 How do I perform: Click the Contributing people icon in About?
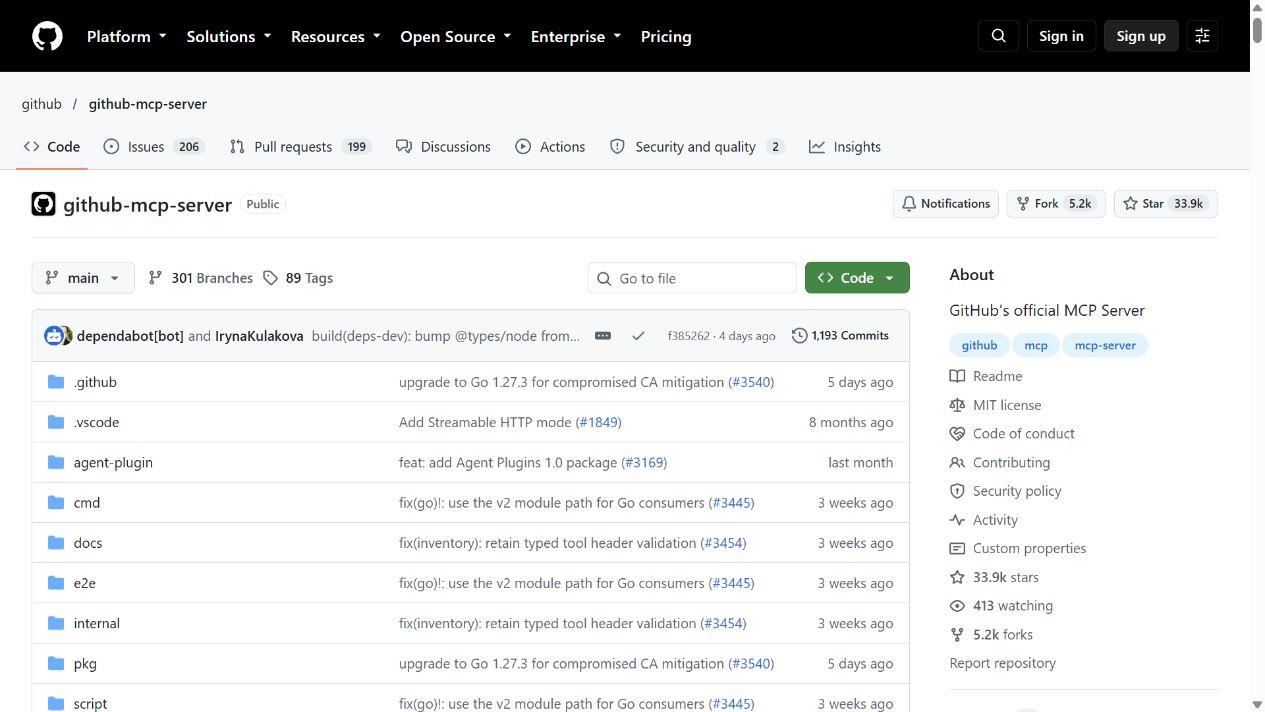[x=957, y=462]
